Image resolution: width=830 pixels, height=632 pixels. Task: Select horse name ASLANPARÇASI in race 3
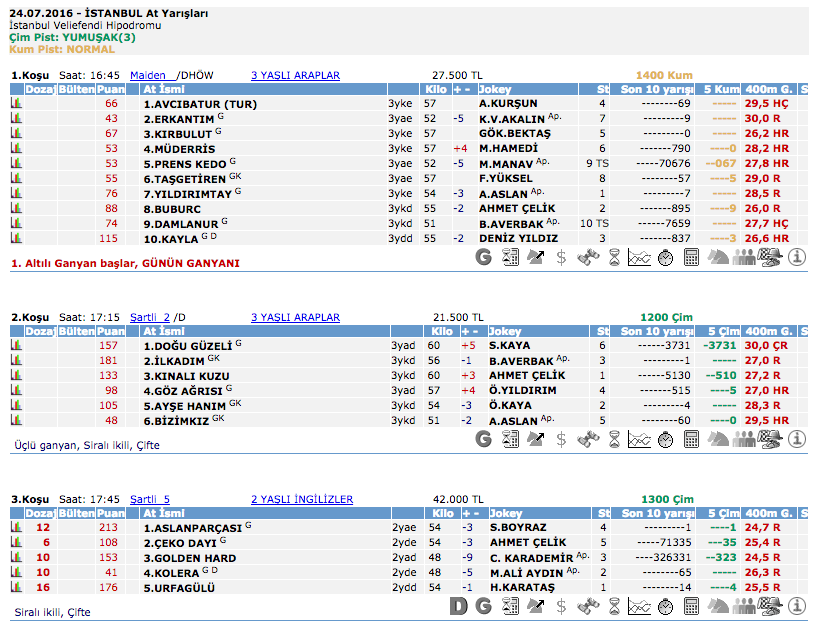click(x=192, y=527)
